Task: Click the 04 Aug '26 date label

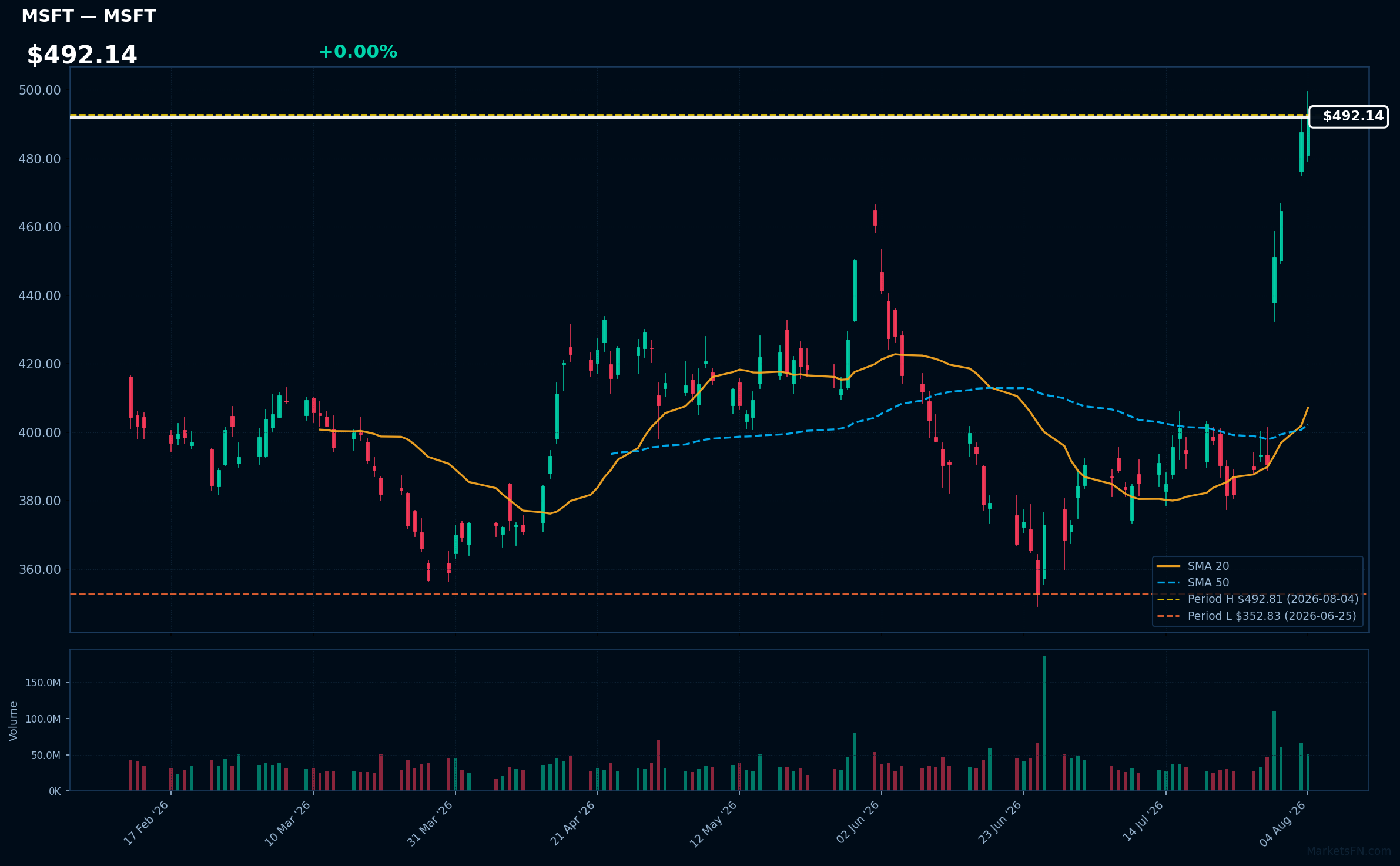Action: (1282, 823)
